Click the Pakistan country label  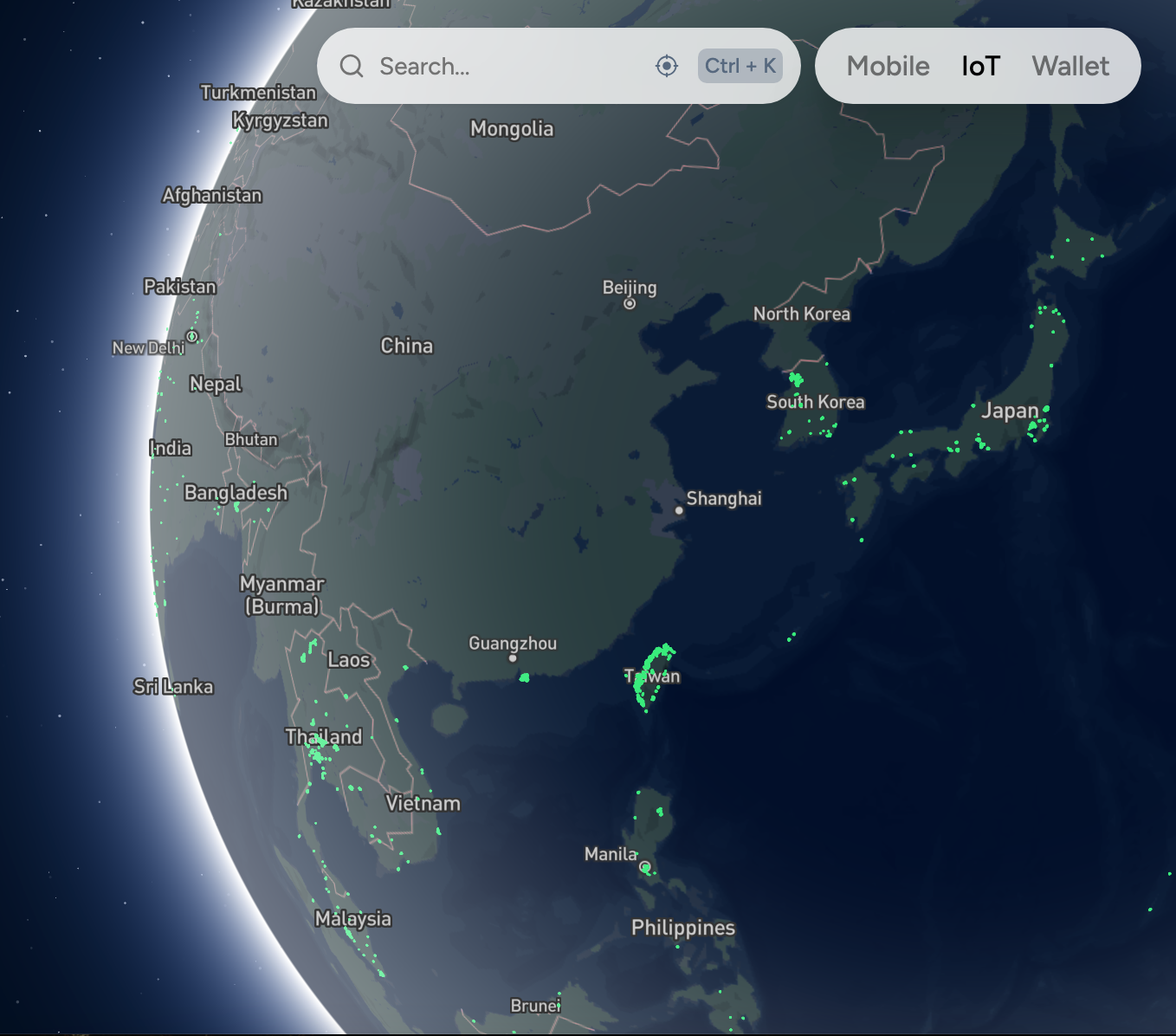point(180,287)
